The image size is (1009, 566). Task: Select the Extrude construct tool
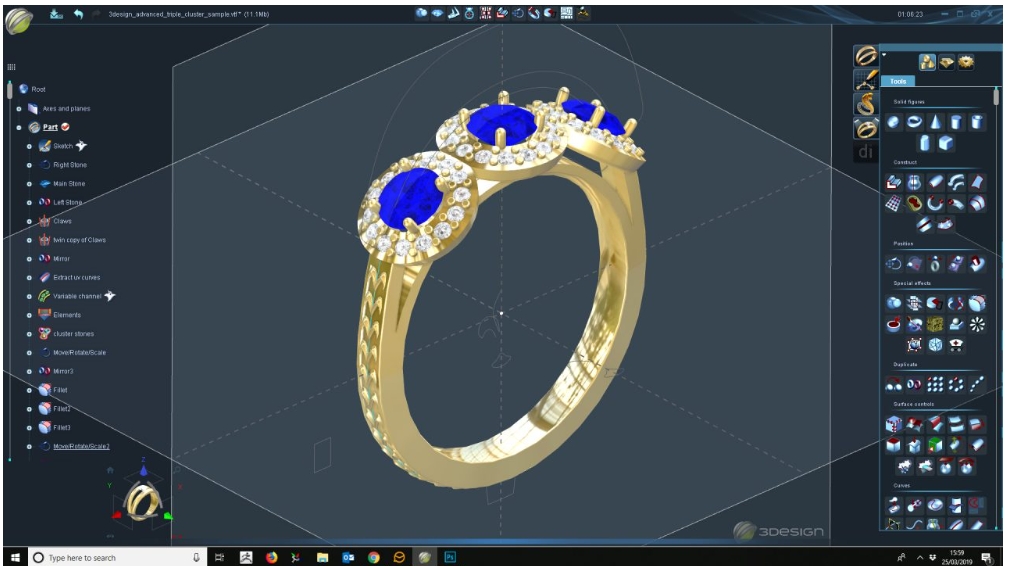[x=893, y=183]
